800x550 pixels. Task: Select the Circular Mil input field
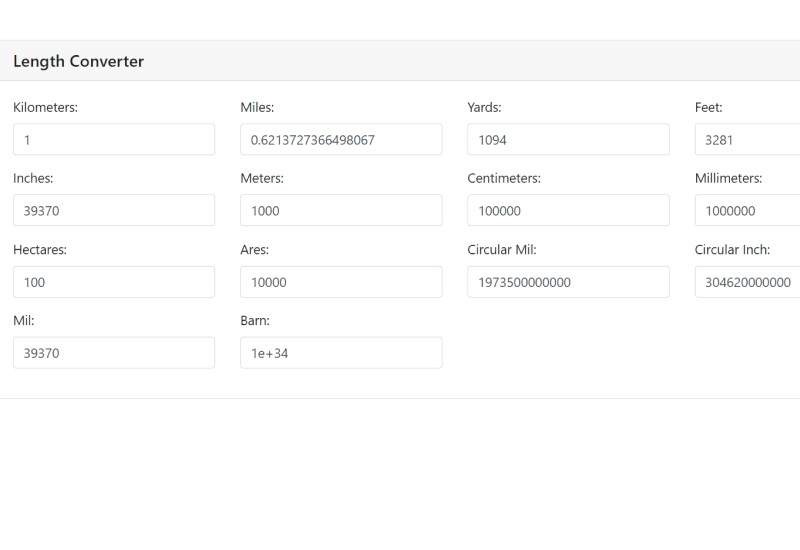tap(568, 282)
